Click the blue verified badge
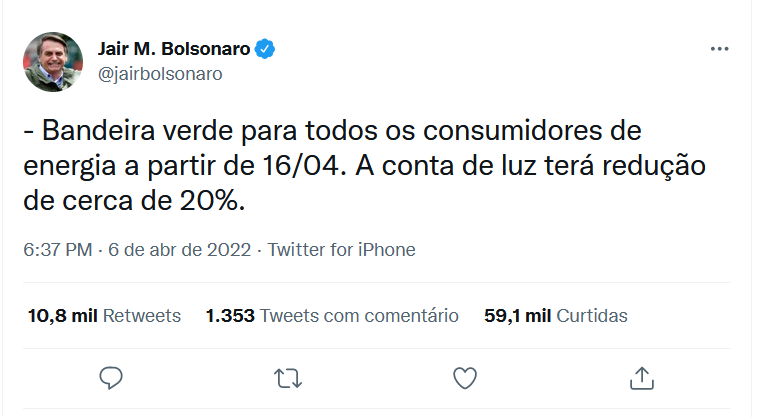 coord(266,50)
